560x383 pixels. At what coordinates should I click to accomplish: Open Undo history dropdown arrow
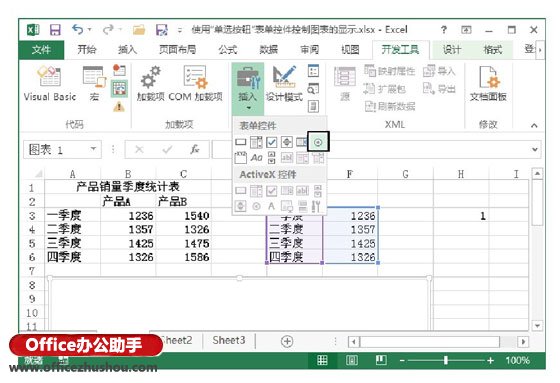point(90,30)
